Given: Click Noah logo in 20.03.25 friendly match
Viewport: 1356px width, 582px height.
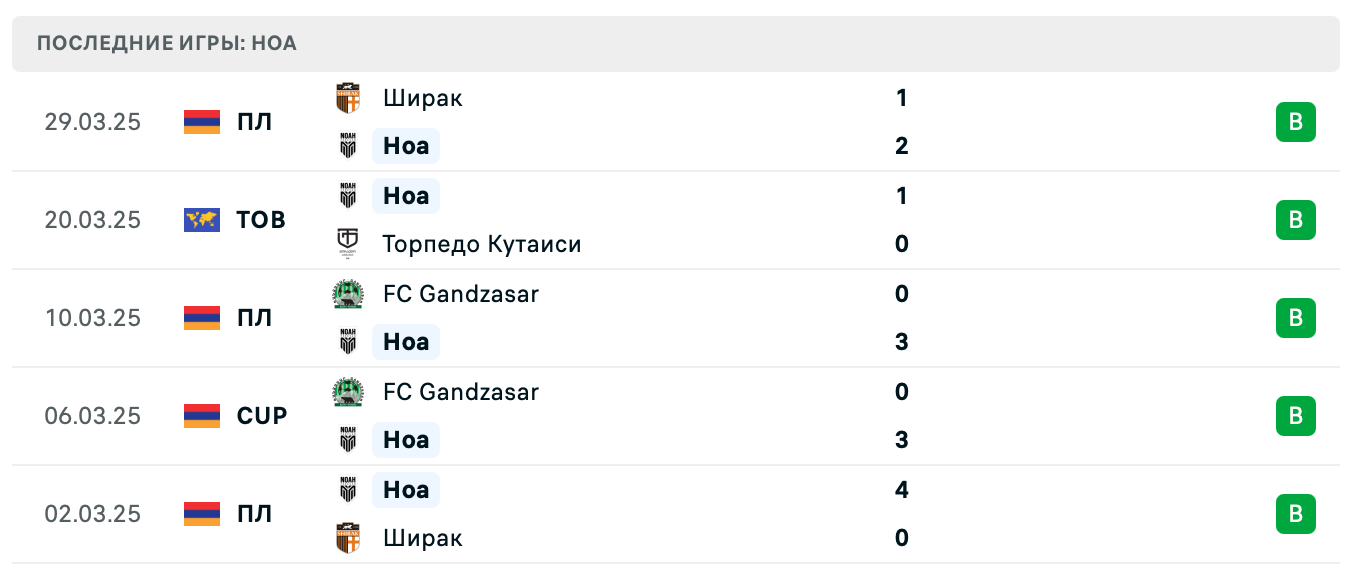Looking at the screenshot, I should [347, 196].
